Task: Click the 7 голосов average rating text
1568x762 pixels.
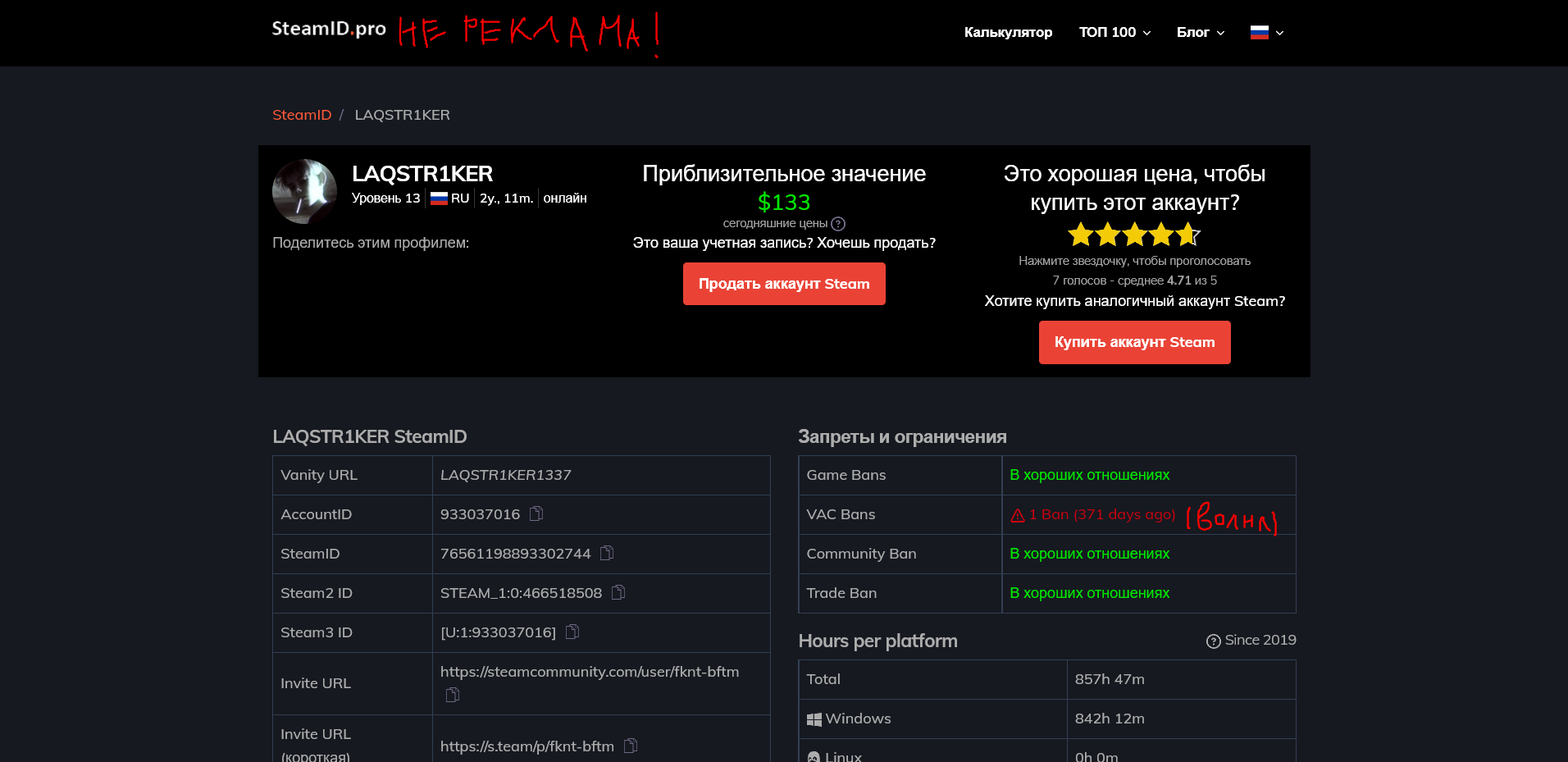Action: point(1134,281)
